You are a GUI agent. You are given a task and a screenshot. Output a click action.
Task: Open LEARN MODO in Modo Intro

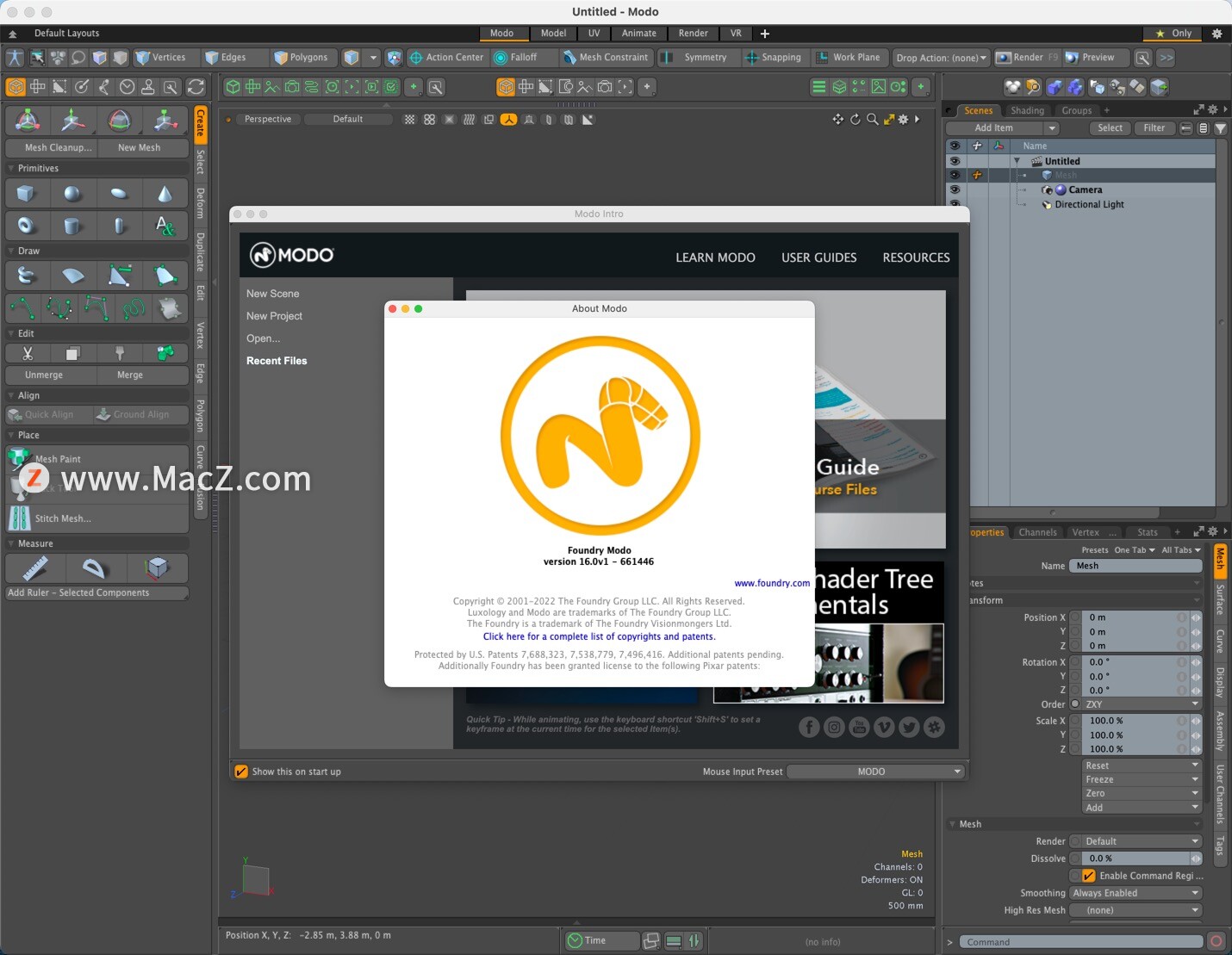[715, 257]
